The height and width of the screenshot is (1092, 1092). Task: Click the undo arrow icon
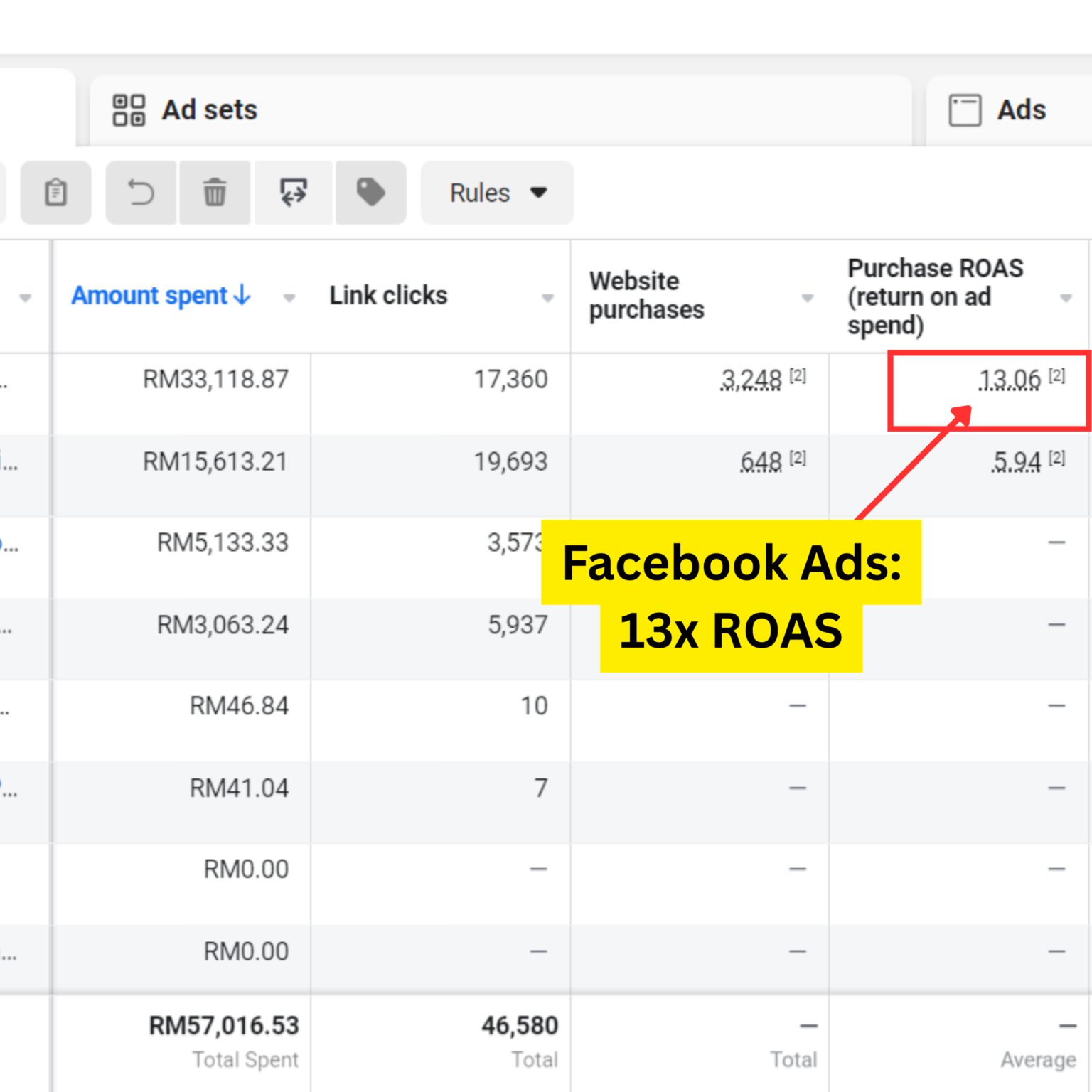click(141, 193)
